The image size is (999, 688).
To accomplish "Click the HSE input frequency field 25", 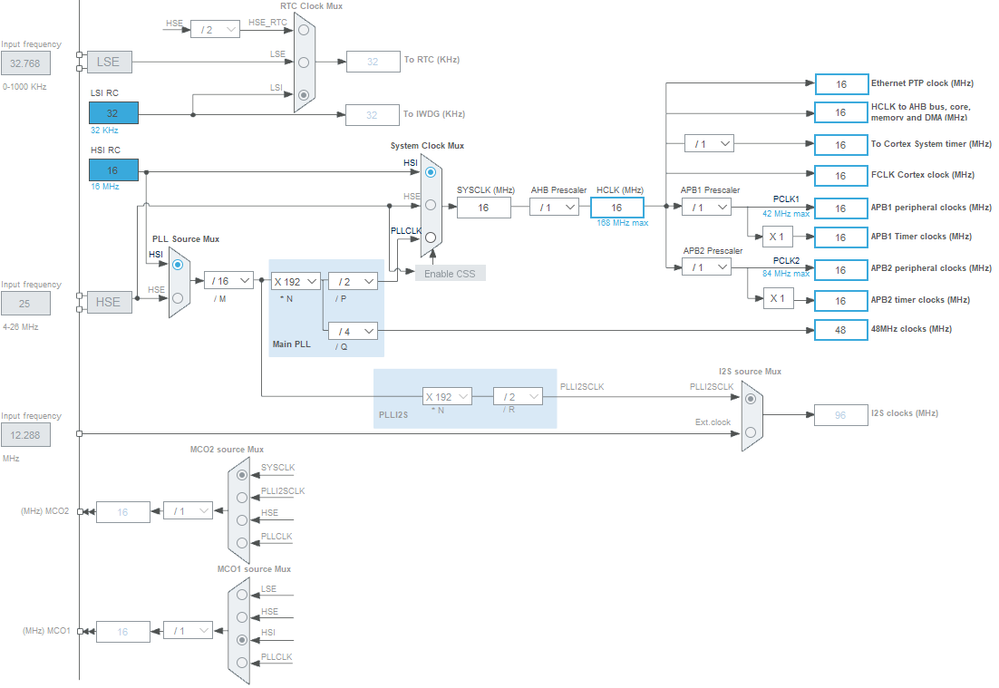I will click(25, 303).
